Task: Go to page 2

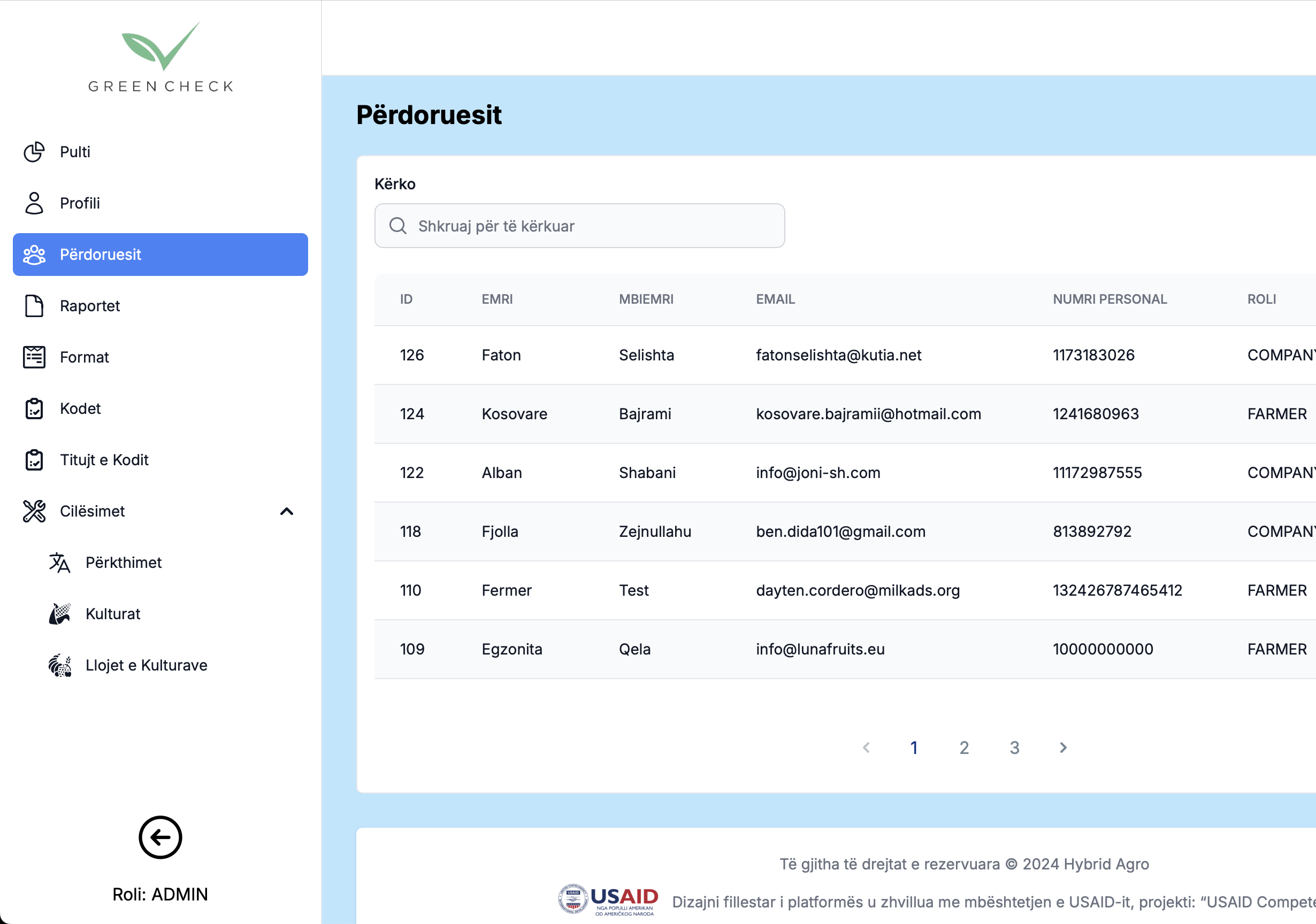Action: (964, 748)
